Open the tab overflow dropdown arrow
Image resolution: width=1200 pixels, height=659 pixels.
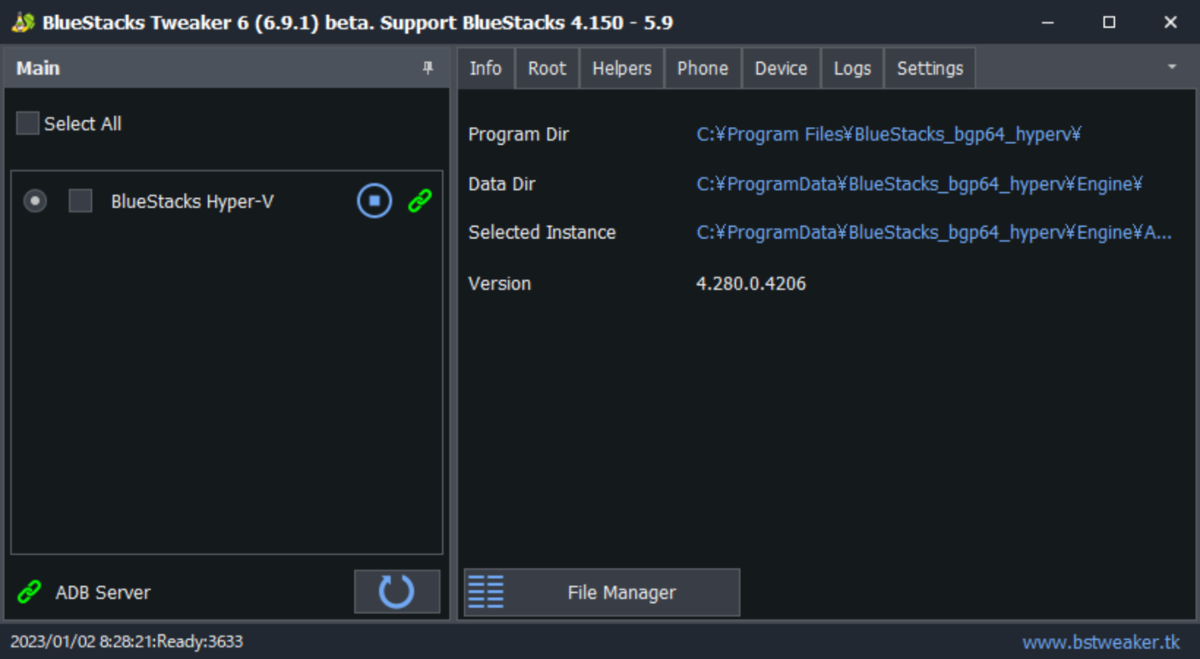coord(1171,67)
